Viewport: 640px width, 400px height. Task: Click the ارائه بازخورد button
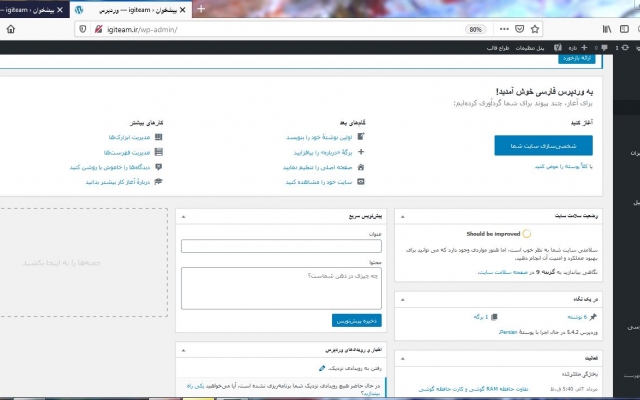[577, 58]
